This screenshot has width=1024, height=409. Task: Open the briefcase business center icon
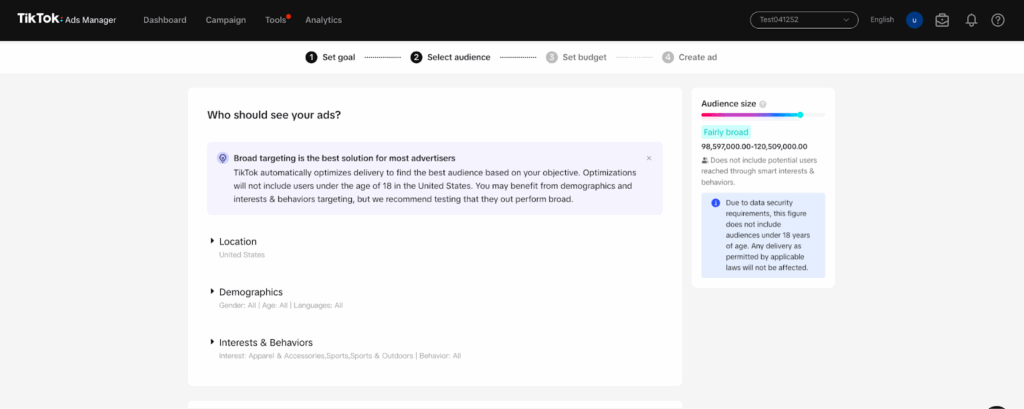coord(942,20)
